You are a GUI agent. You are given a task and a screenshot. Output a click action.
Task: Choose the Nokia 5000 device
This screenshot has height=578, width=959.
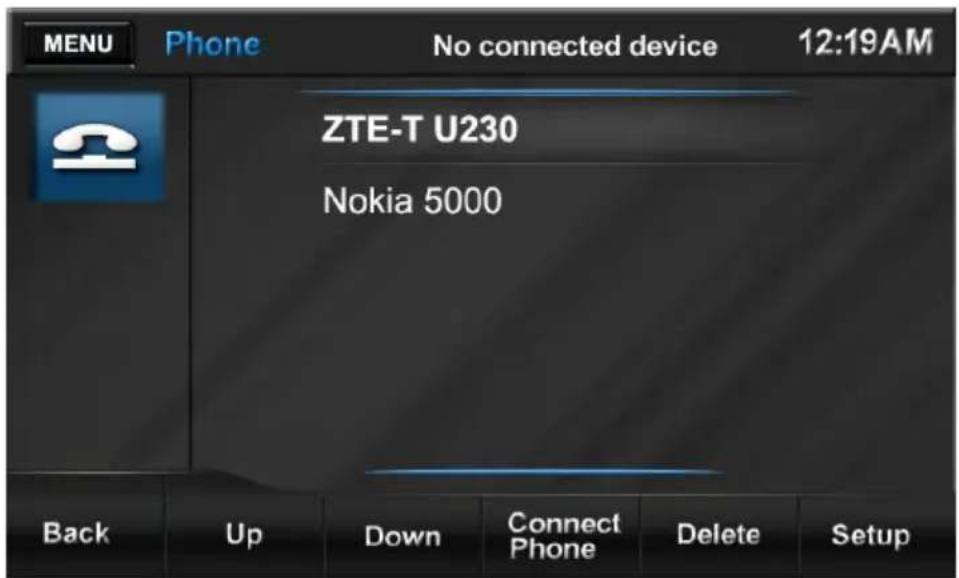(x=412, y=201)
